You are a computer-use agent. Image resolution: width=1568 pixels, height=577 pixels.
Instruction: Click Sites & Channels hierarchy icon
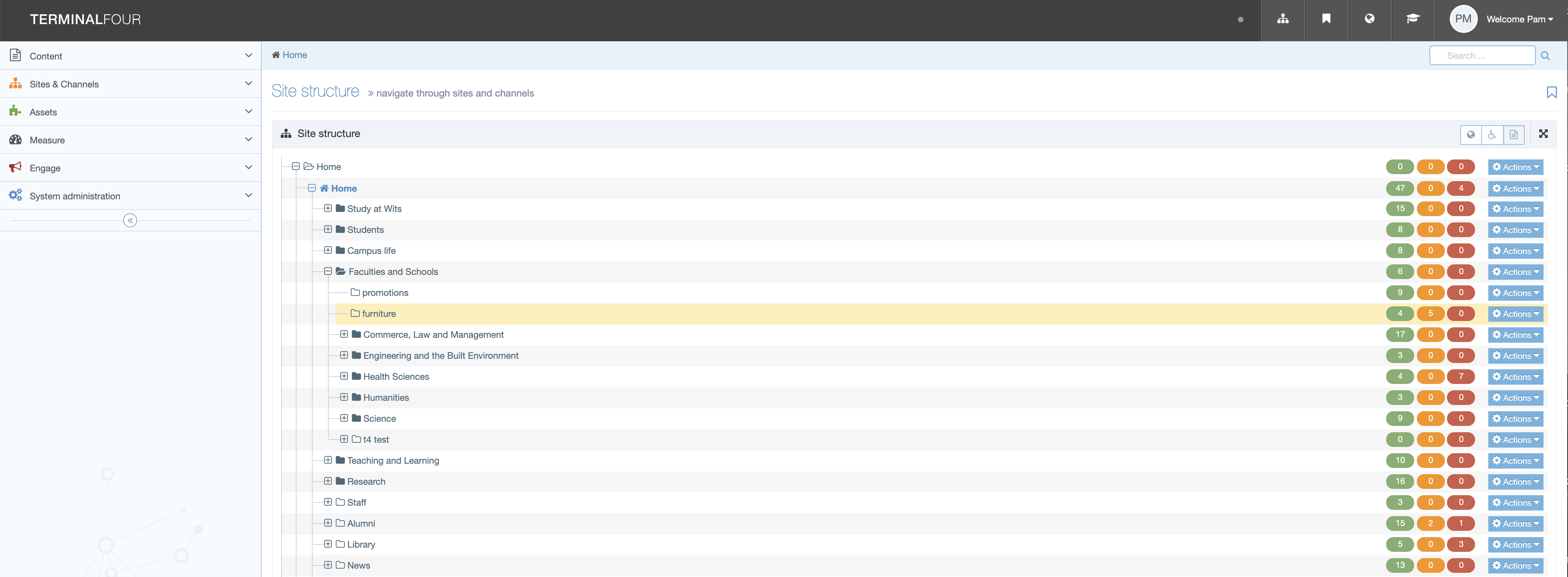coord(15,83)
